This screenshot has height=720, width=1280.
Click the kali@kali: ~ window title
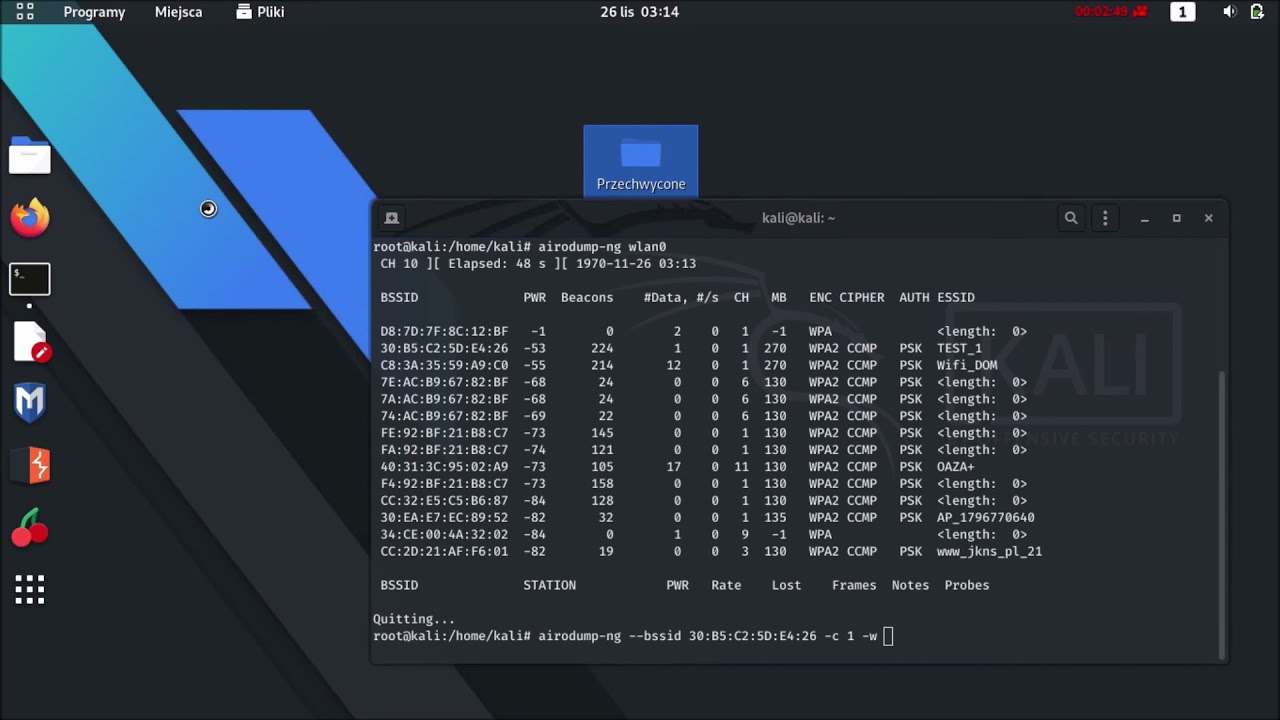pyautogui.click(x=798, y=218)
